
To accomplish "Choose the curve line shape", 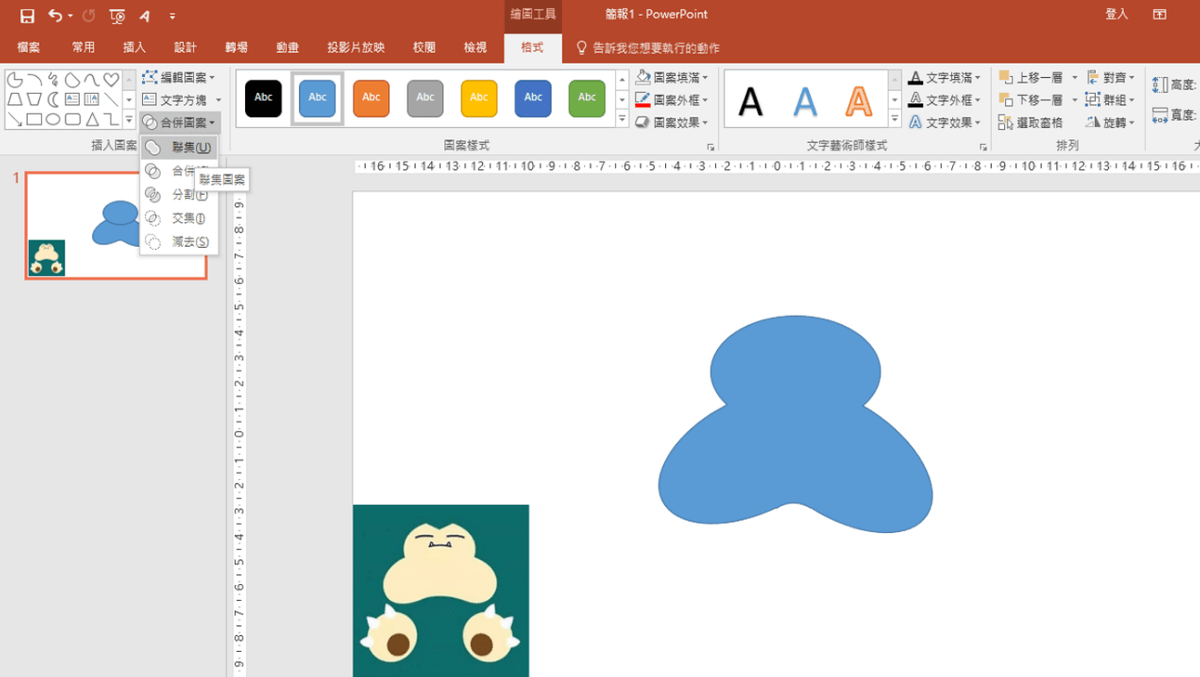I will pyautogui.click(x=91, y=80).
